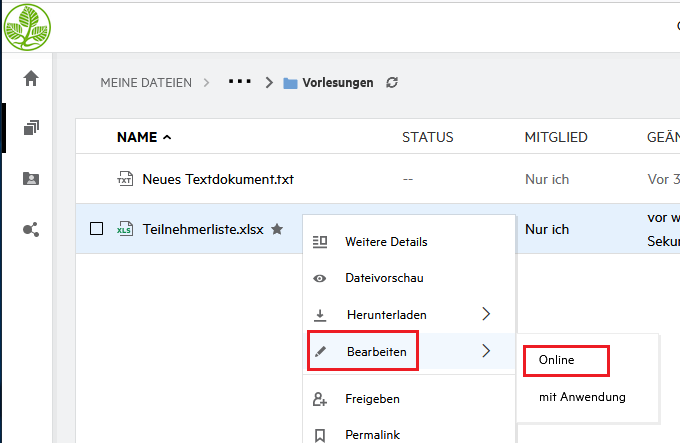This screenshot has width=680, height=443.
Task: Open Neues Textdokument.txt file row
Action: coord(218,179)
